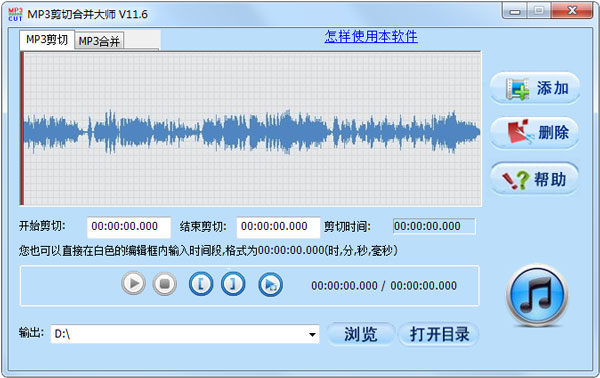Click the Play button
This screenshot has width=600, height=378.
(x=133, y=284)
